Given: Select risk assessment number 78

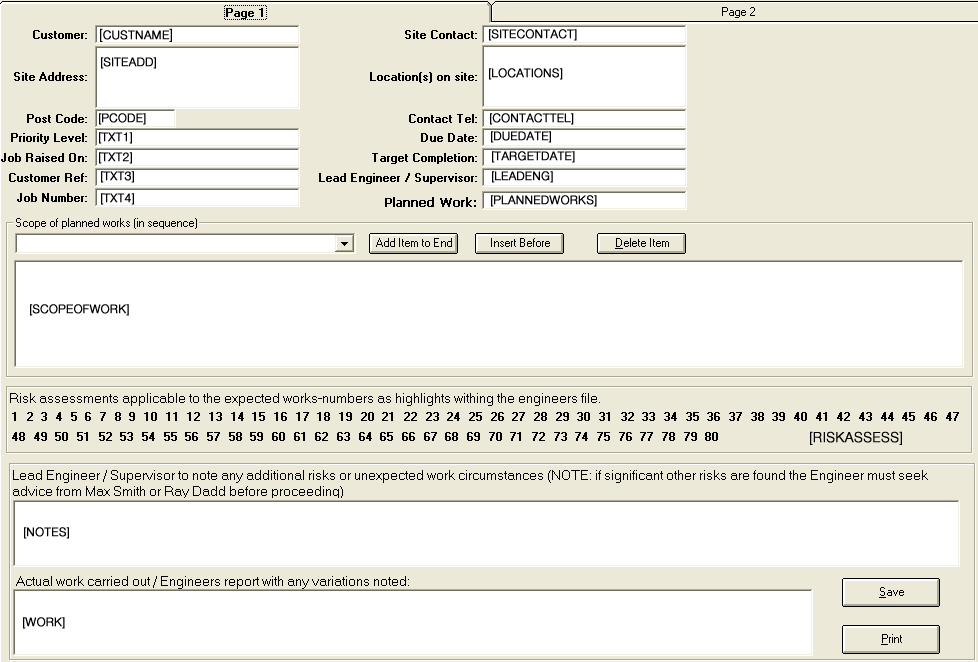Looking at the screenshot, I should pos(669,437).
